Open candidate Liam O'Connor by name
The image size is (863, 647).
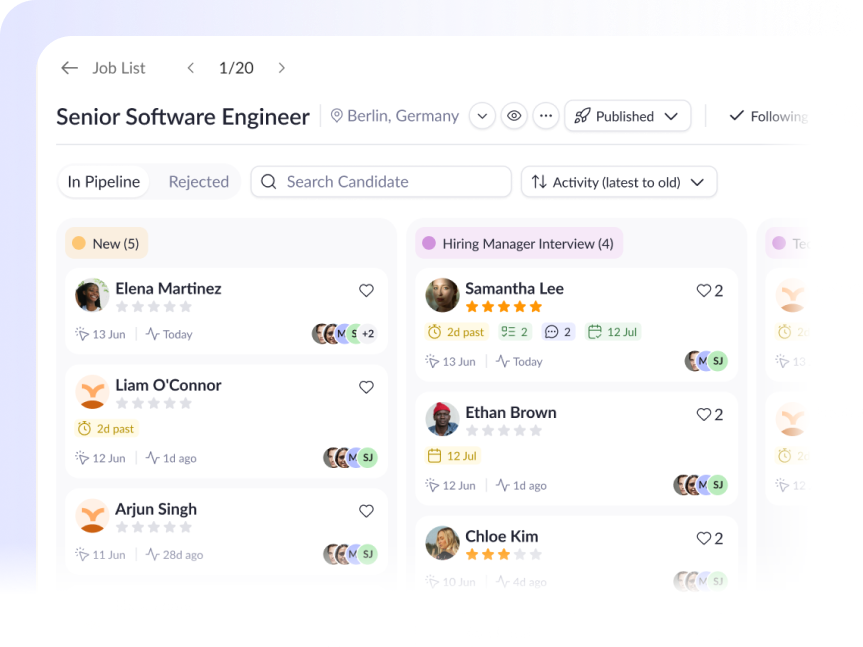168,386
